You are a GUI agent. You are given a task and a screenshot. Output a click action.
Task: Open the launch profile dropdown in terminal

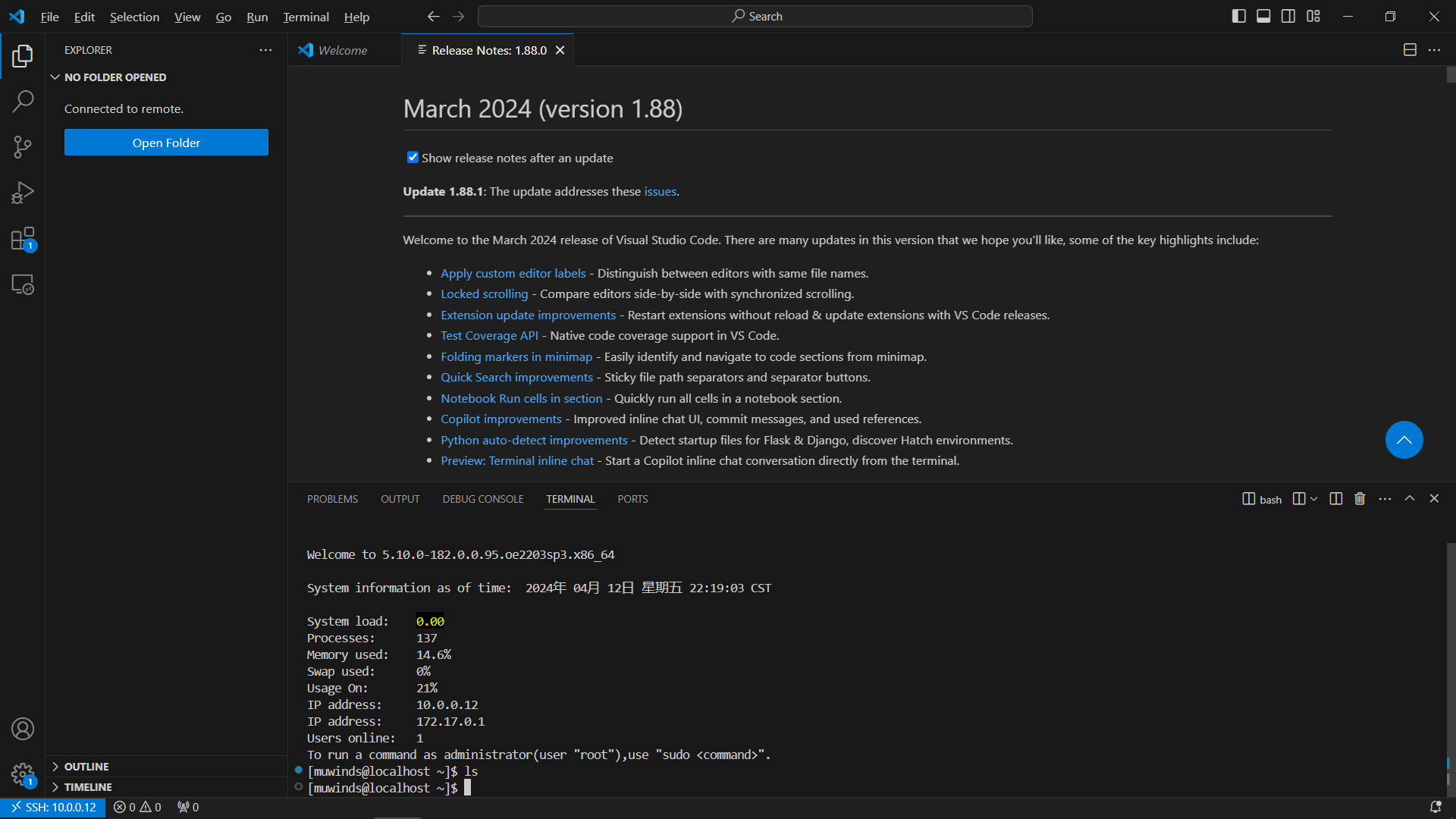(1314, 499)
